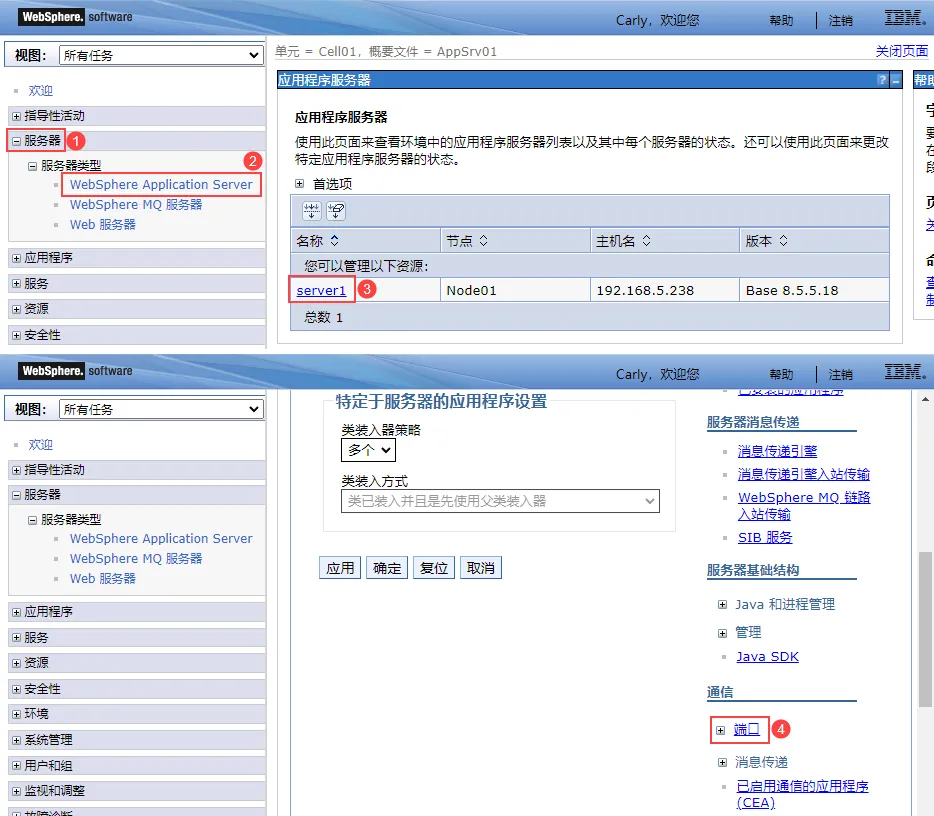
Task: Click 帮助 in upper console header
Action: coord(781,21)
